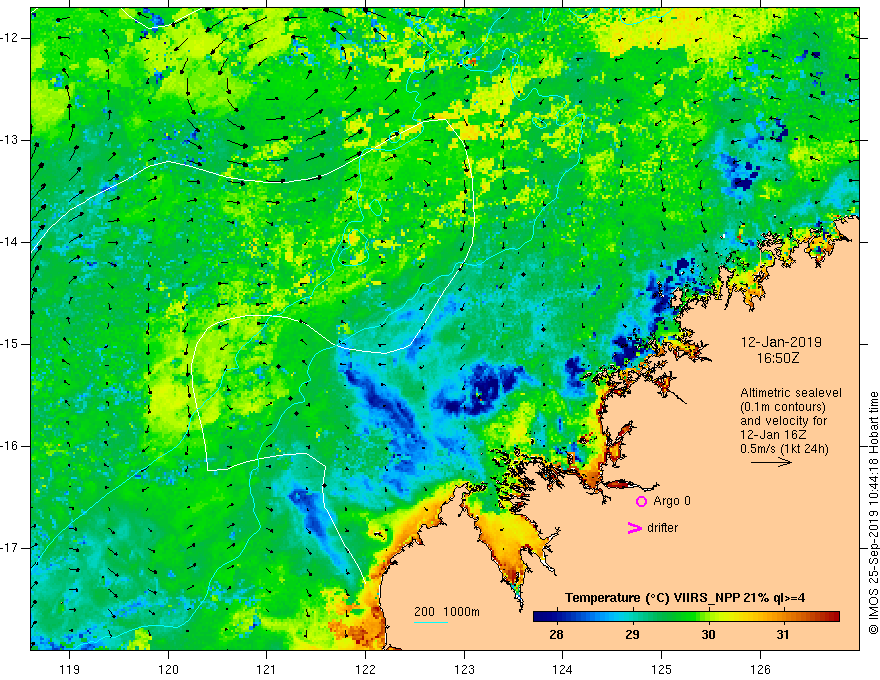This screenshot has width=880, height=680.
Task: Click the Temperature VIIRS_NPP colorbar title
Action: coord(685,598)
